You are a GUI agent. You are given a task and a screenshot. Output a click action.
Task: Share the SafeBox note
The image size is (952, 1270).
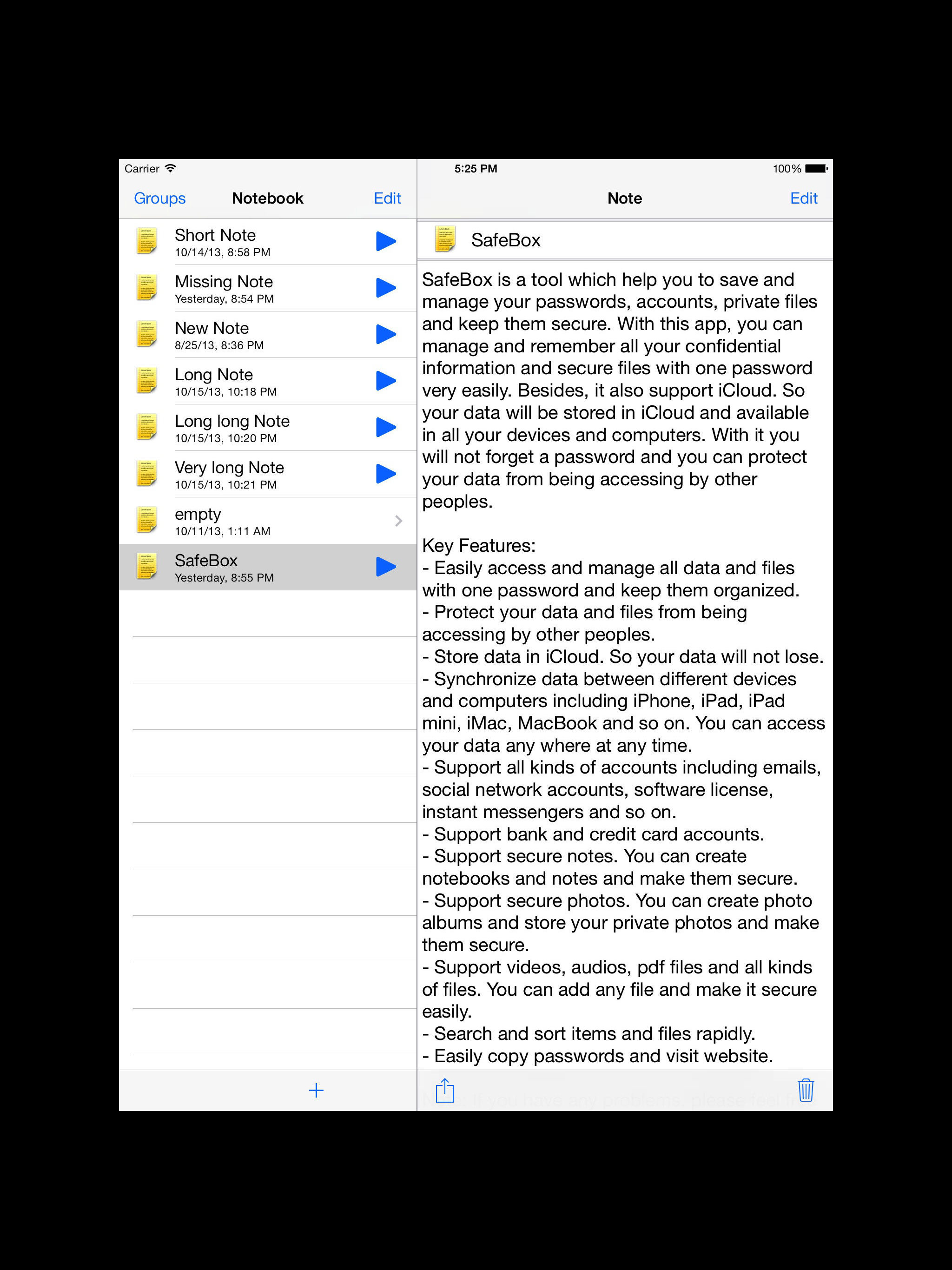(x=444, y=1090)
